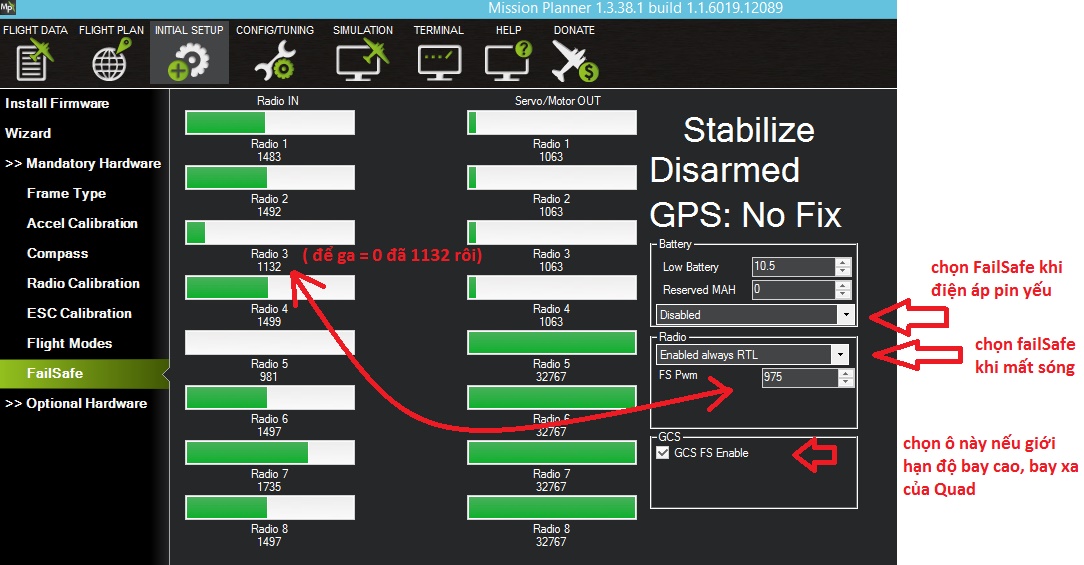
Task: Click the Reserved MAH field
Action: coord(794,289)
